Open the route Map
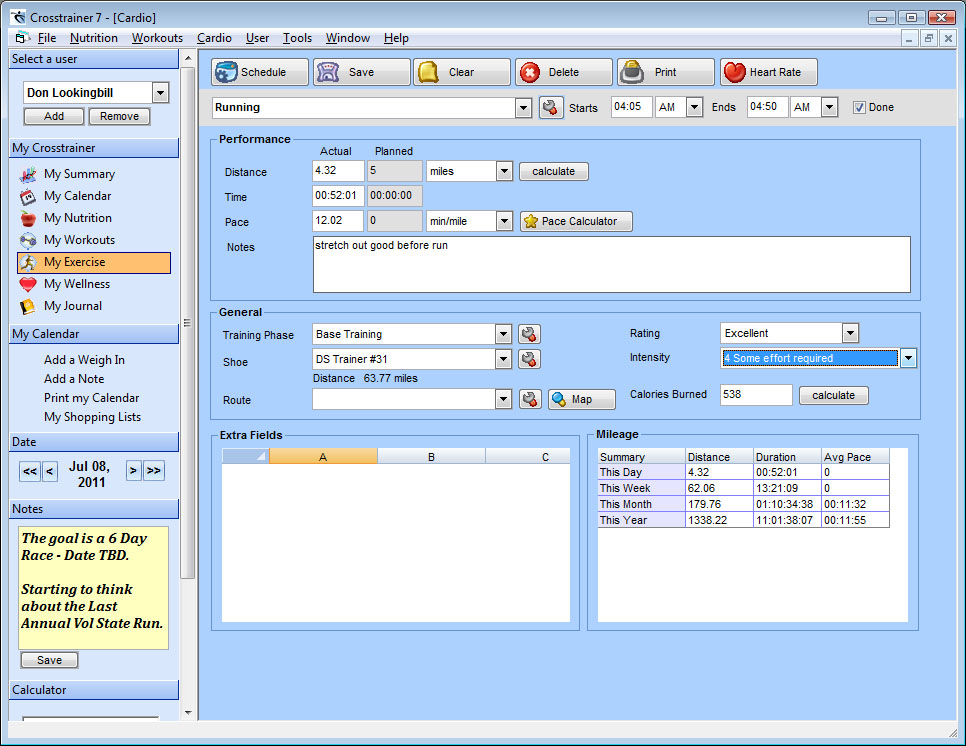966x746 pixels. tap(581, 399)
